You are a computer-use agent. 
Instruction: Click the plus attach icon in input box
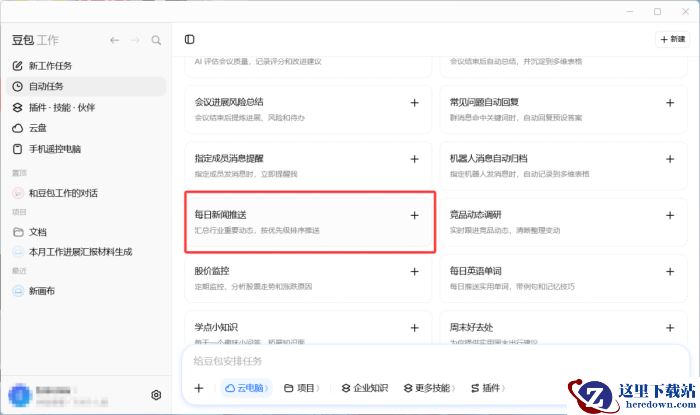pyautogui.click(x=199, y=388)
